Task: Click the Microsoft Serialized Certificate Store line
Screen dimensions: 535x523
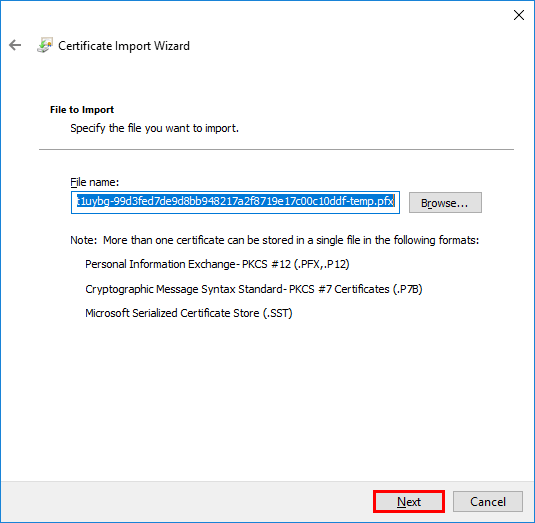Action: 189,313
